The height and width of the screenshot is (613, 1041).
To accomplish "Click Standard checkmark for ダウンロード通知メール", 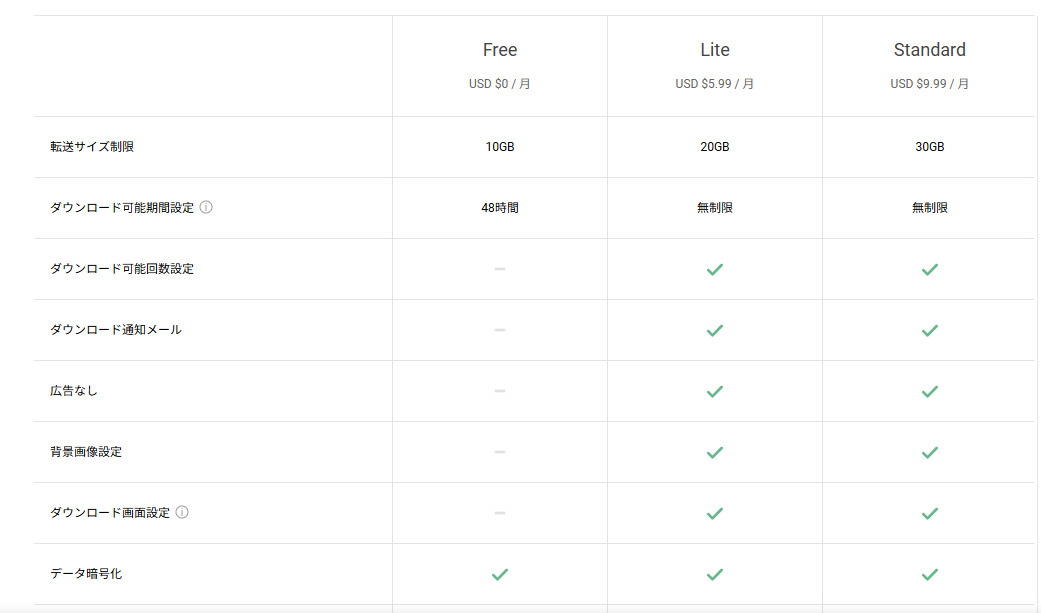I will pyautogui.click(x=929, y=330).
